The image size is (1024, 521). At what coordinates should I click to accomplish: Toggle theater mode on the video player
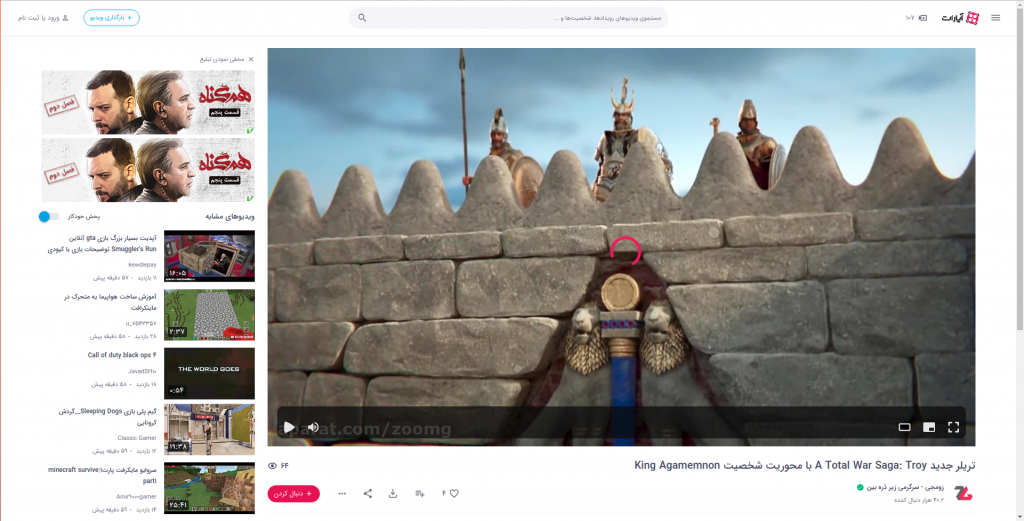click(x=904, y=427)
